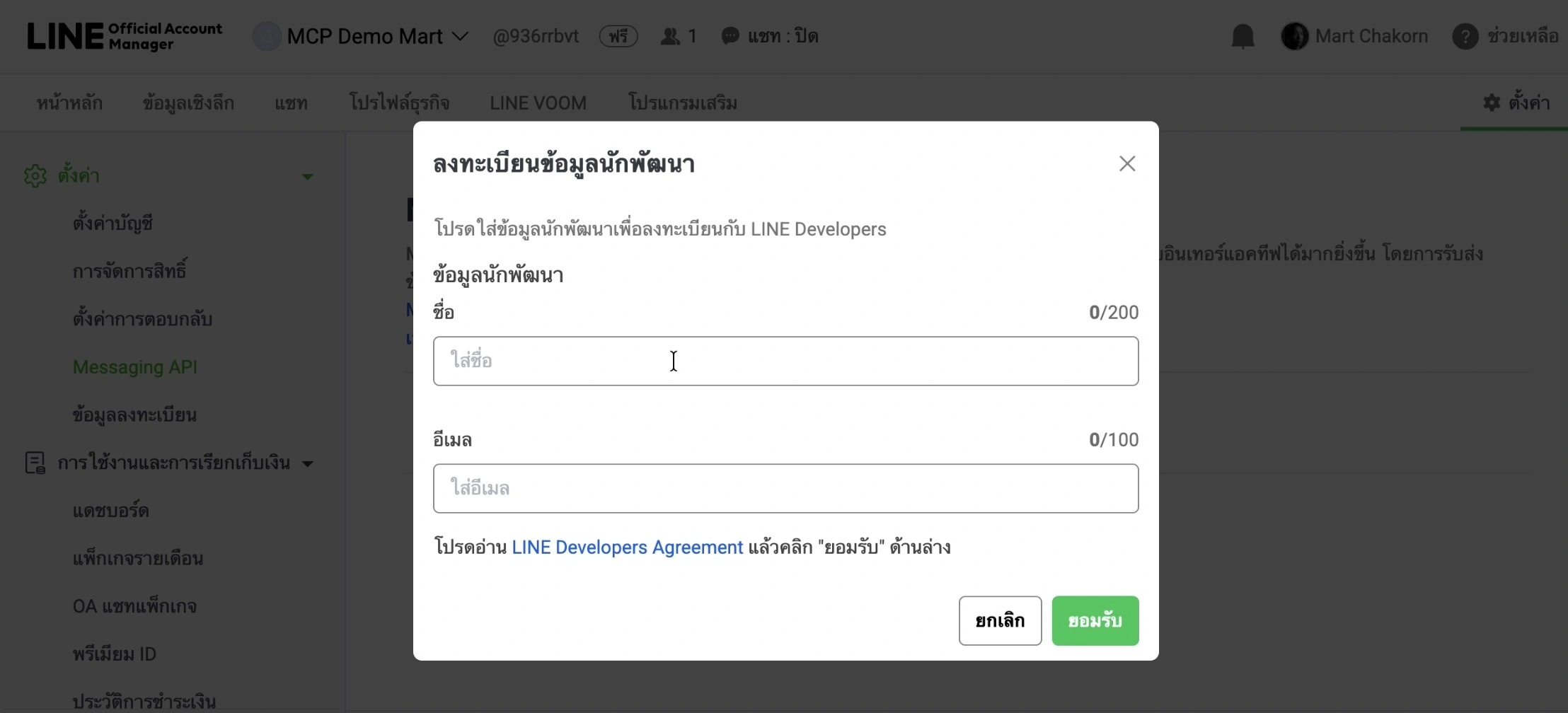Click the chat status bubble icon
The height and width of the screenshot is (713, 1568).
tap(730, 36)
